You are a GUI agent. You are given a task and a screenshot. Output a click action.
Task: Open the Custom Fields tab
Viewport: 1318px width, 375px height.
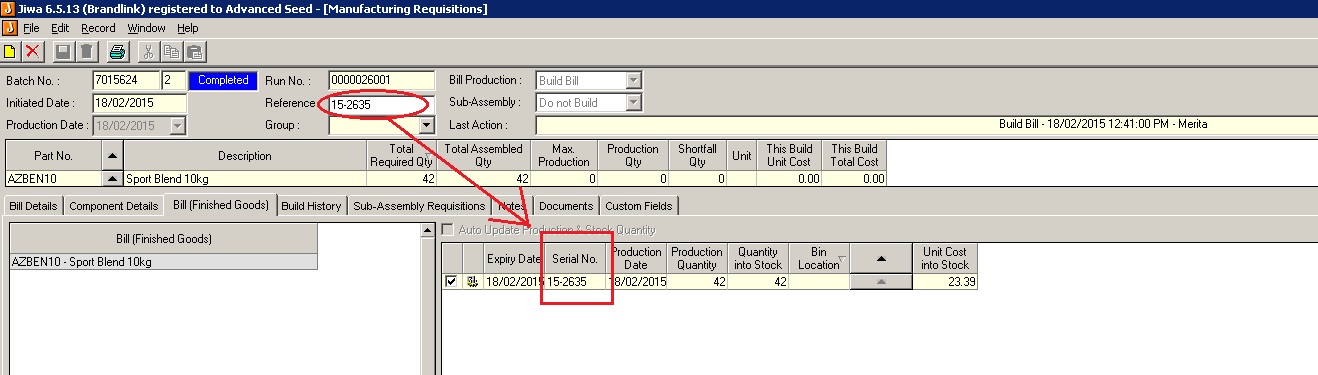[x=639, y=206]
